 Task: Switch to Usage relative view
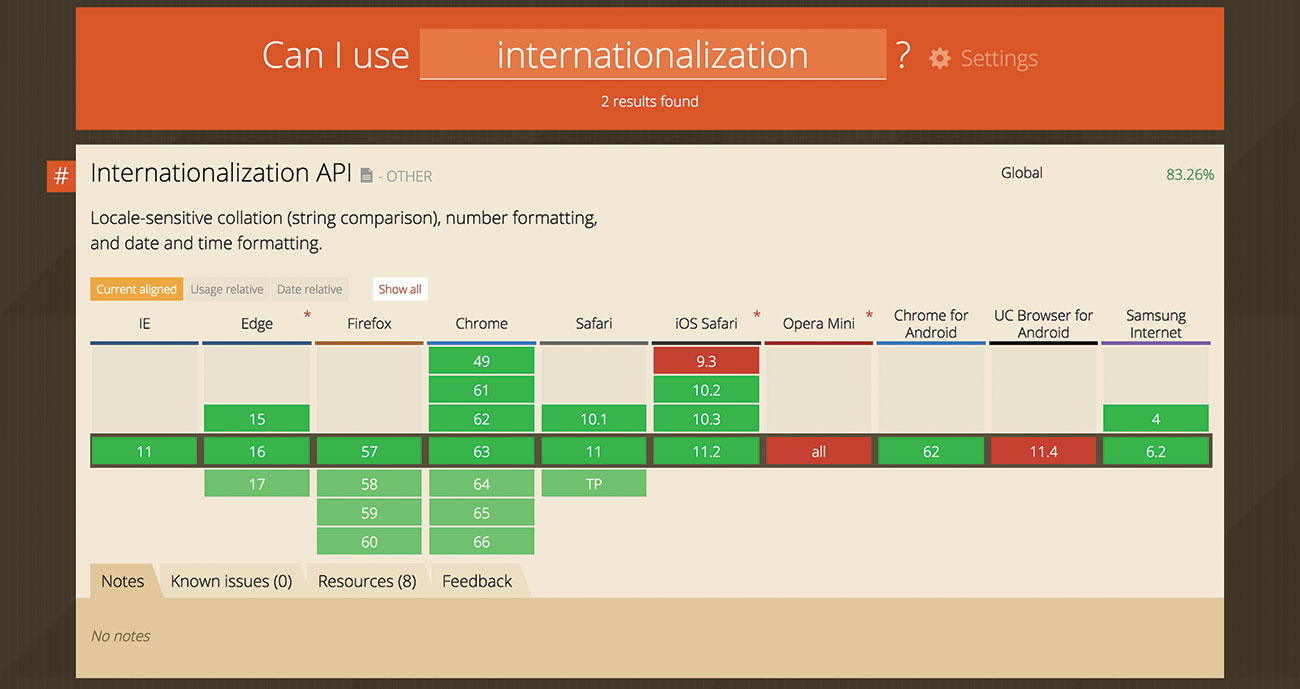pyautogui.click(x=227, y=288)
